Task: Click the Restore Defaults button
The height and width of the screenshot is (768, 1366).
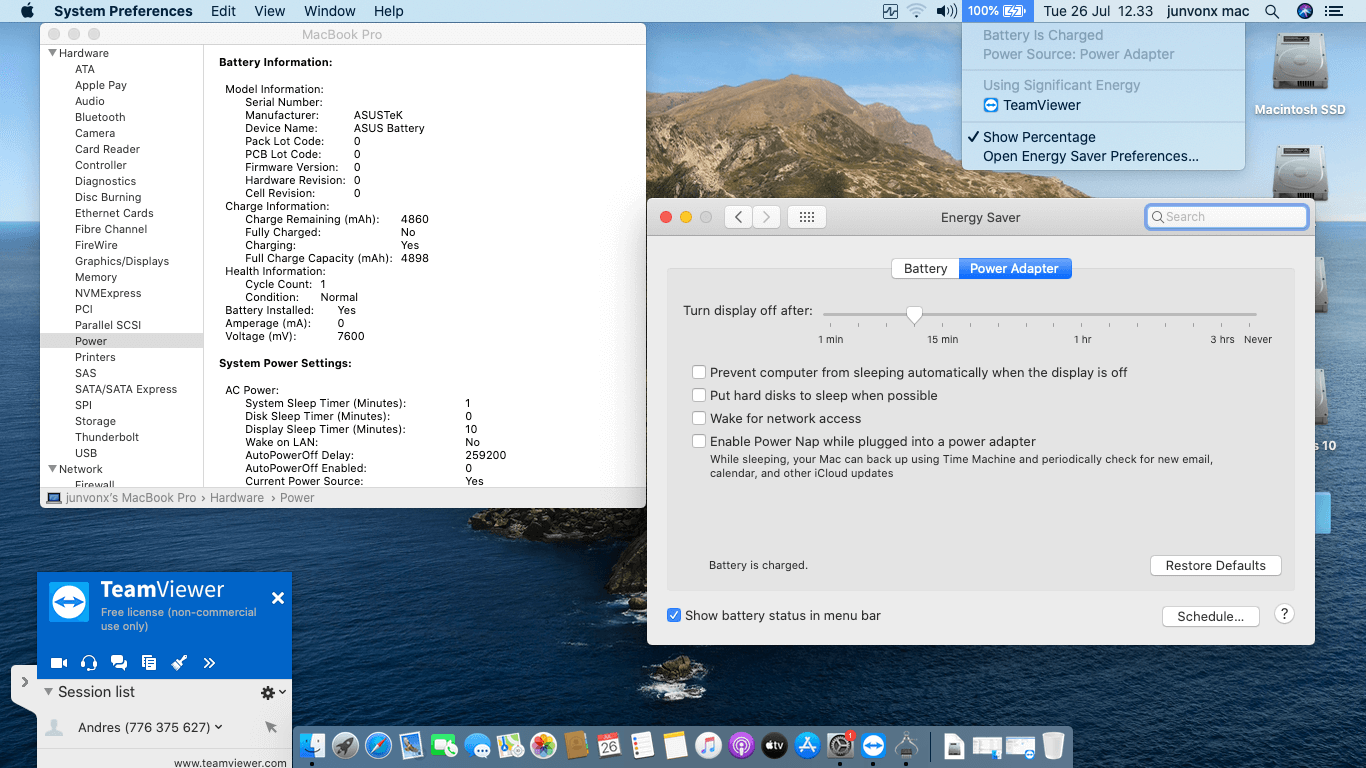Action: point(1215,565)
